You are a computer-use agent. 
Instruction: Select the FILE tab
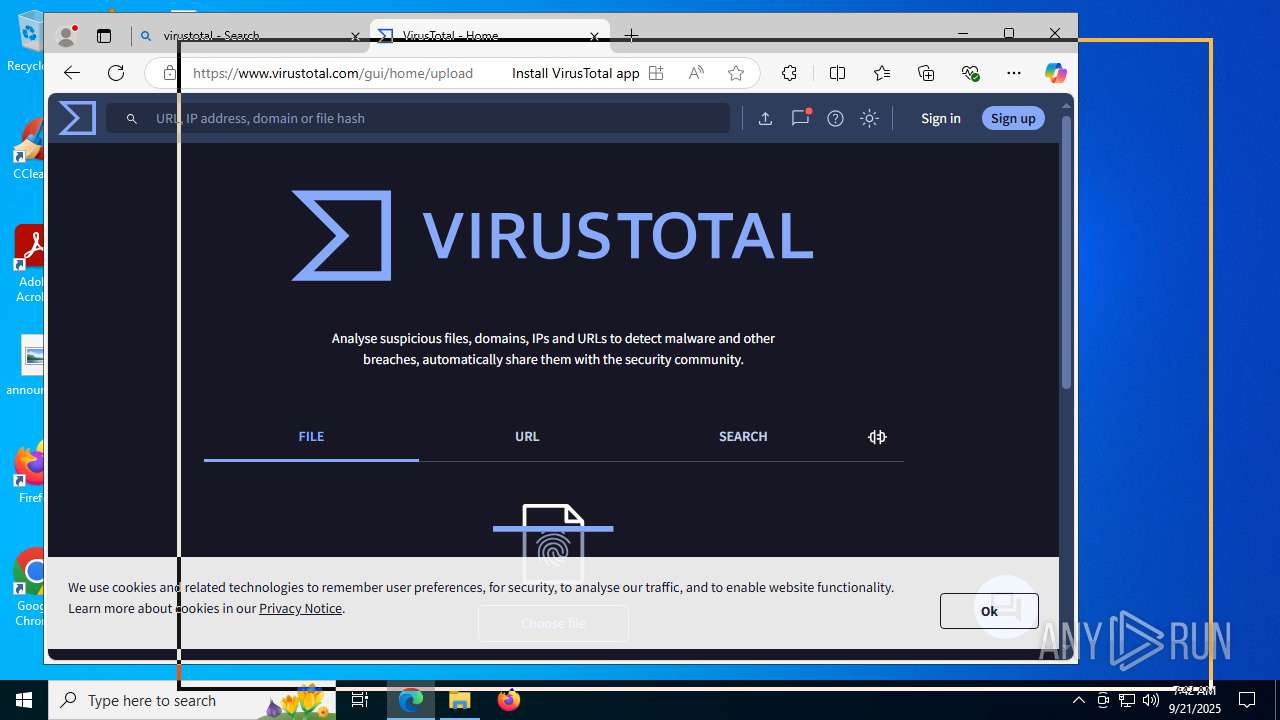pos(311,436)
